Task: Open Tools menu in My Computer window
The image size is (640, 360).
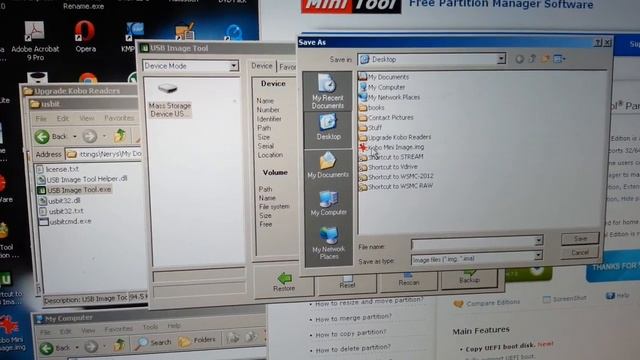Action: [x=150, y=327]
